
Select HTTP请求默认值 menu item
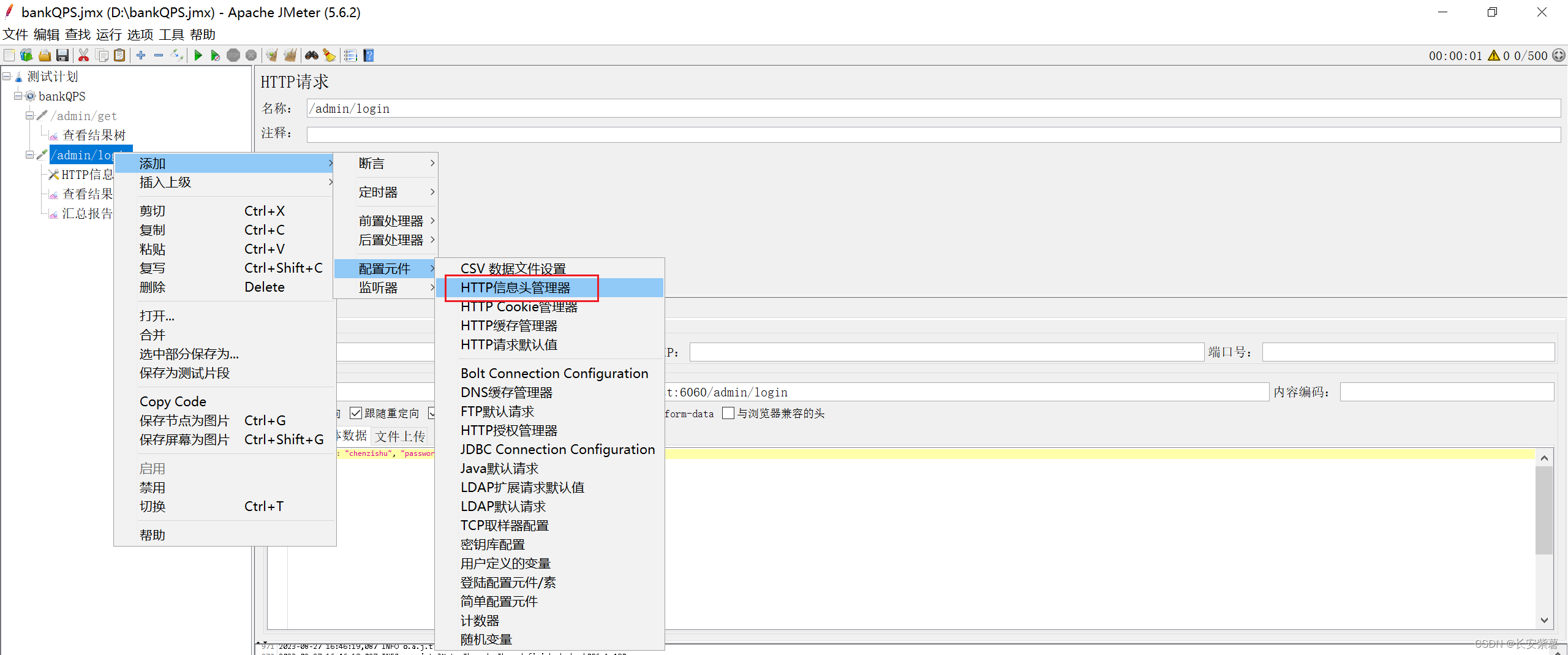(550, 345)
